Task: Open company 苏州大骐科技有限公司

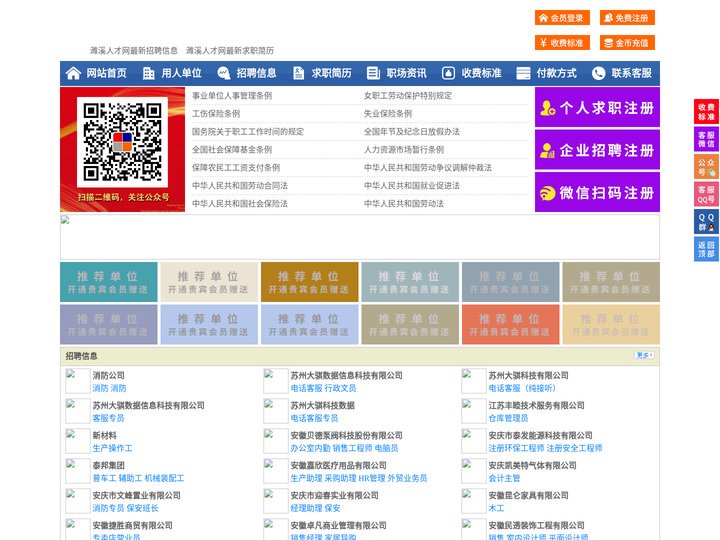Action: (529, 375)
